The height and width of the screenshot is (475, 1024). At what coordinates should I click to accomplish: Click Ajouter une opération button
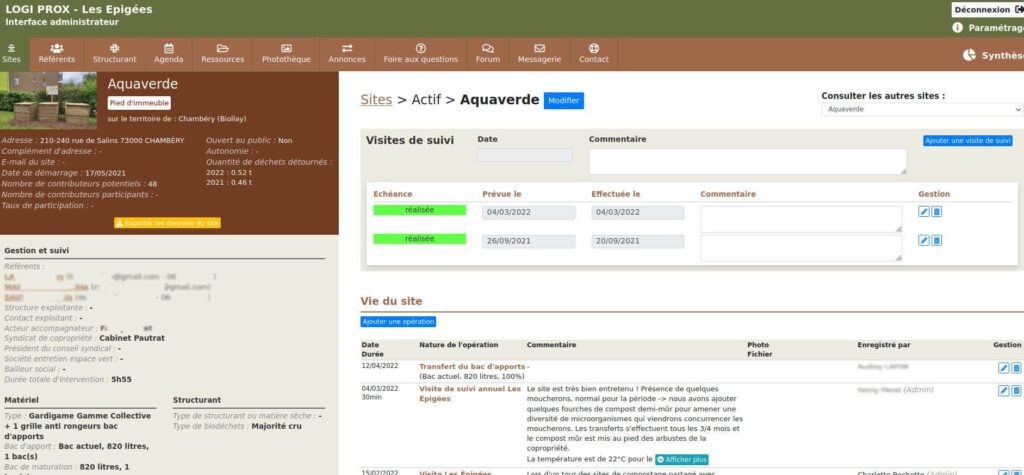coord(398,321)
